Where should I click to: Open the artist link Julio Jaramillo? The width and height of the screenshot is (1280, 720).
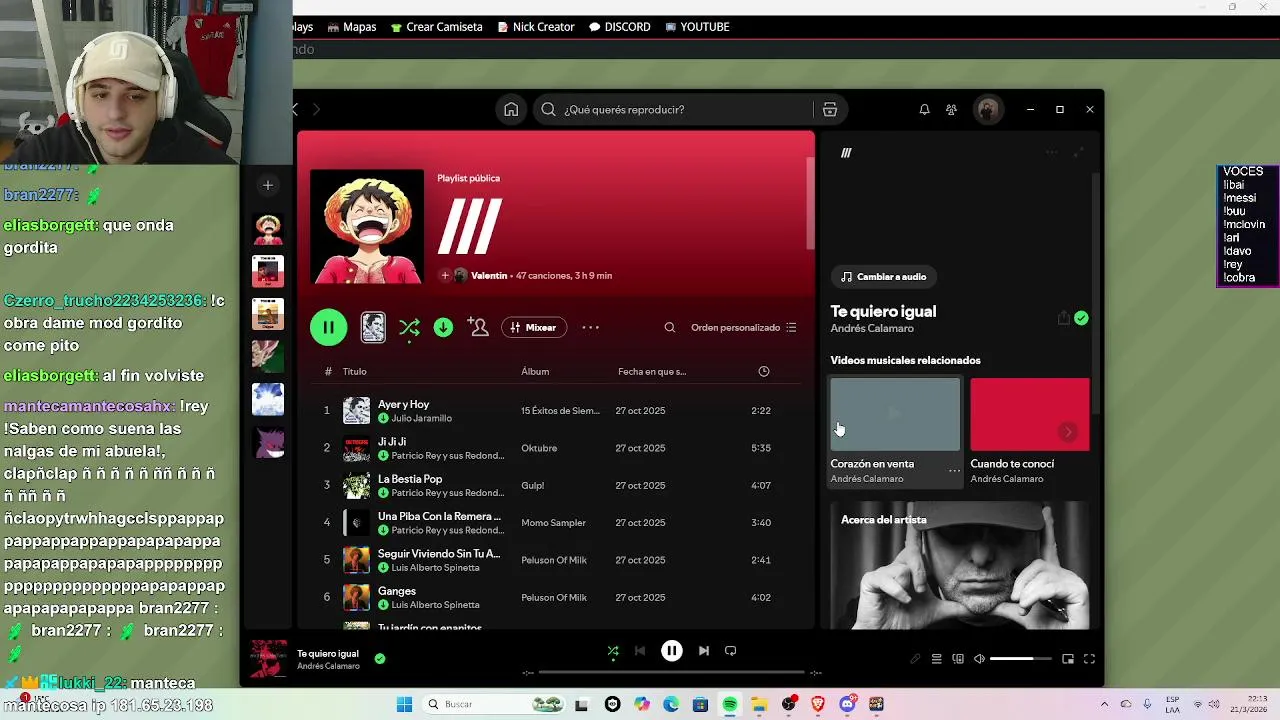tap(421, 418)
